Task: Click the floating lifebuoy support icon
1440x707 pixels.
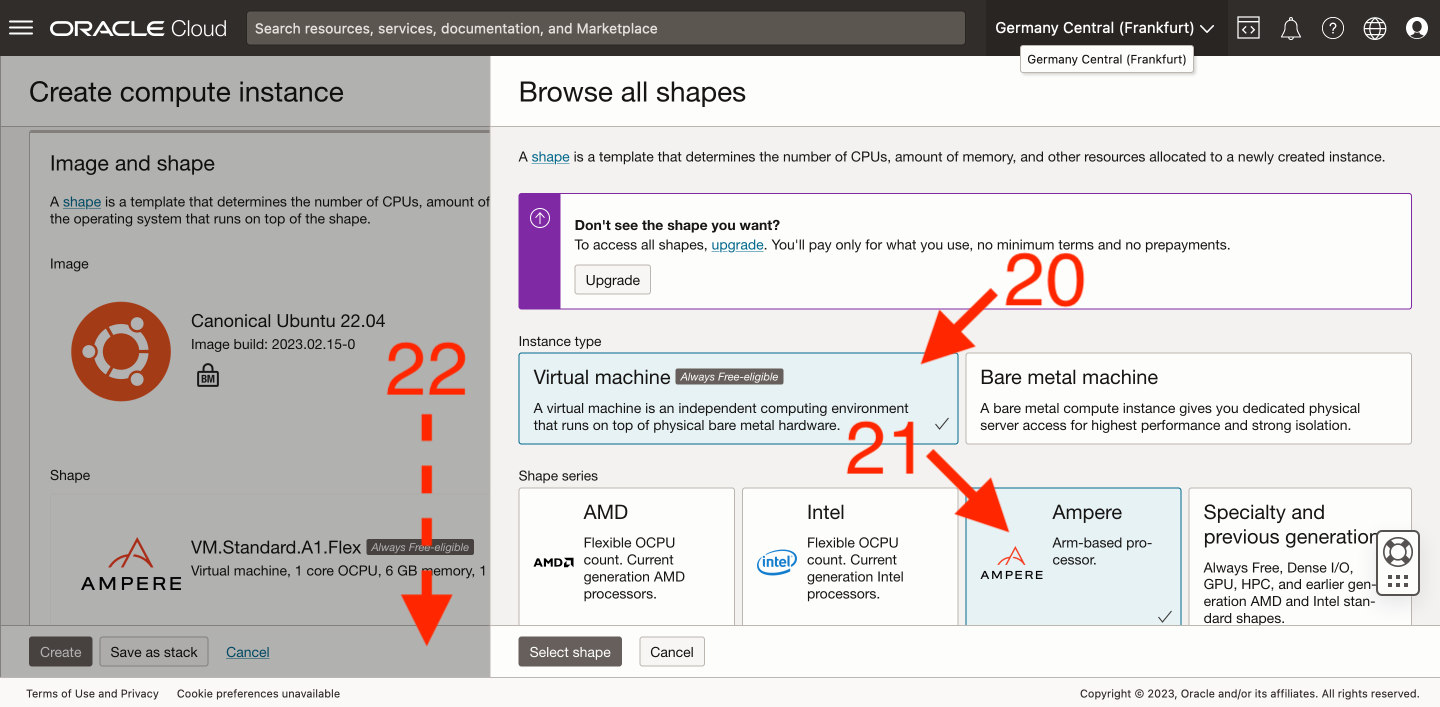Action: 1397,551
